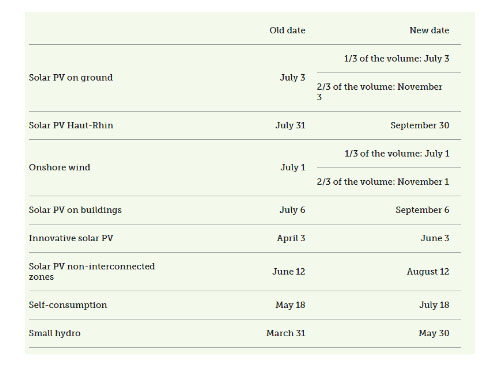Select "Solar PV non-interconnected zones" row label
The image size is (490, 370).
click(92, 272)
